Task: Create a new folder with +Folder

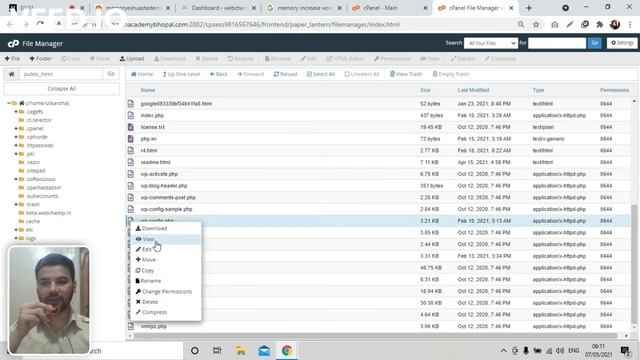Action: tap(40, 59)
